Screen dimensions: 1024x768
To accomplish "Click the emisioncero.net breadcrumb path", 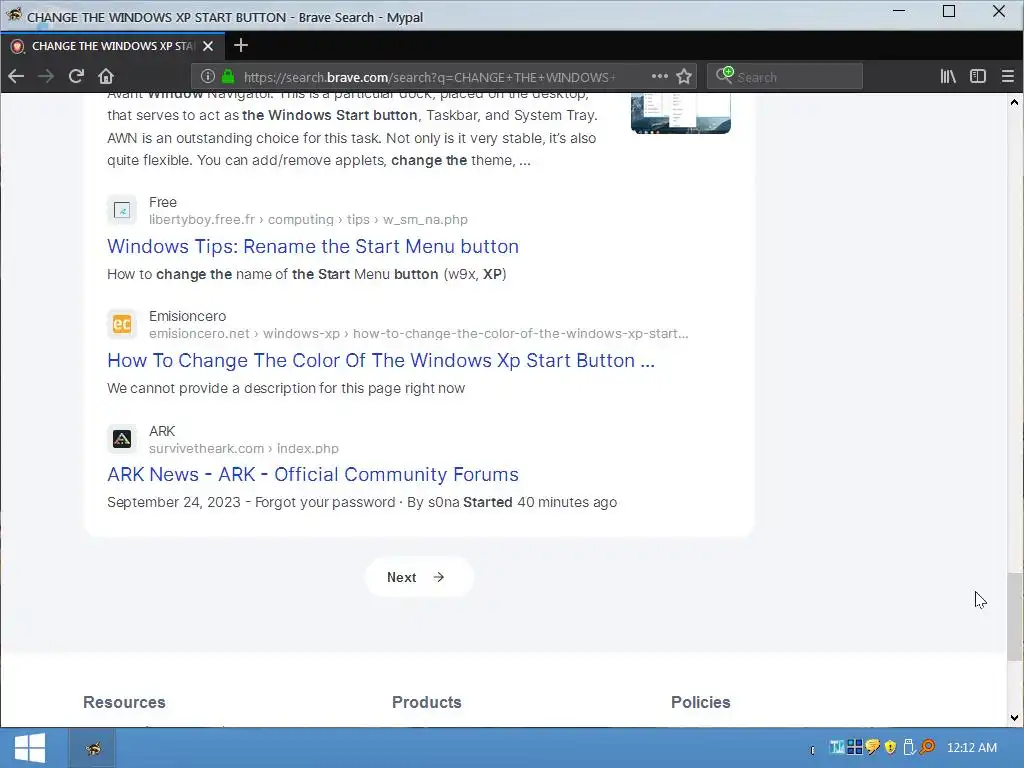I will click(x=419, y=334).
